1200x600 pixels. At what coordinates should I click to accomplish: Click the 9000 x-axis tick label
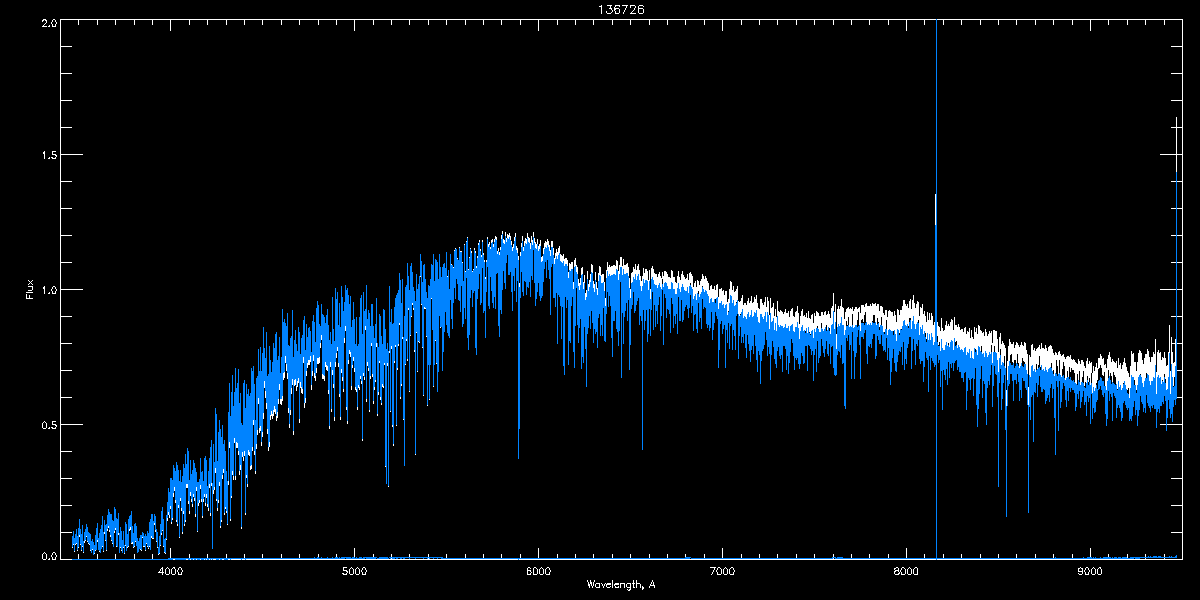point(1090,572)
